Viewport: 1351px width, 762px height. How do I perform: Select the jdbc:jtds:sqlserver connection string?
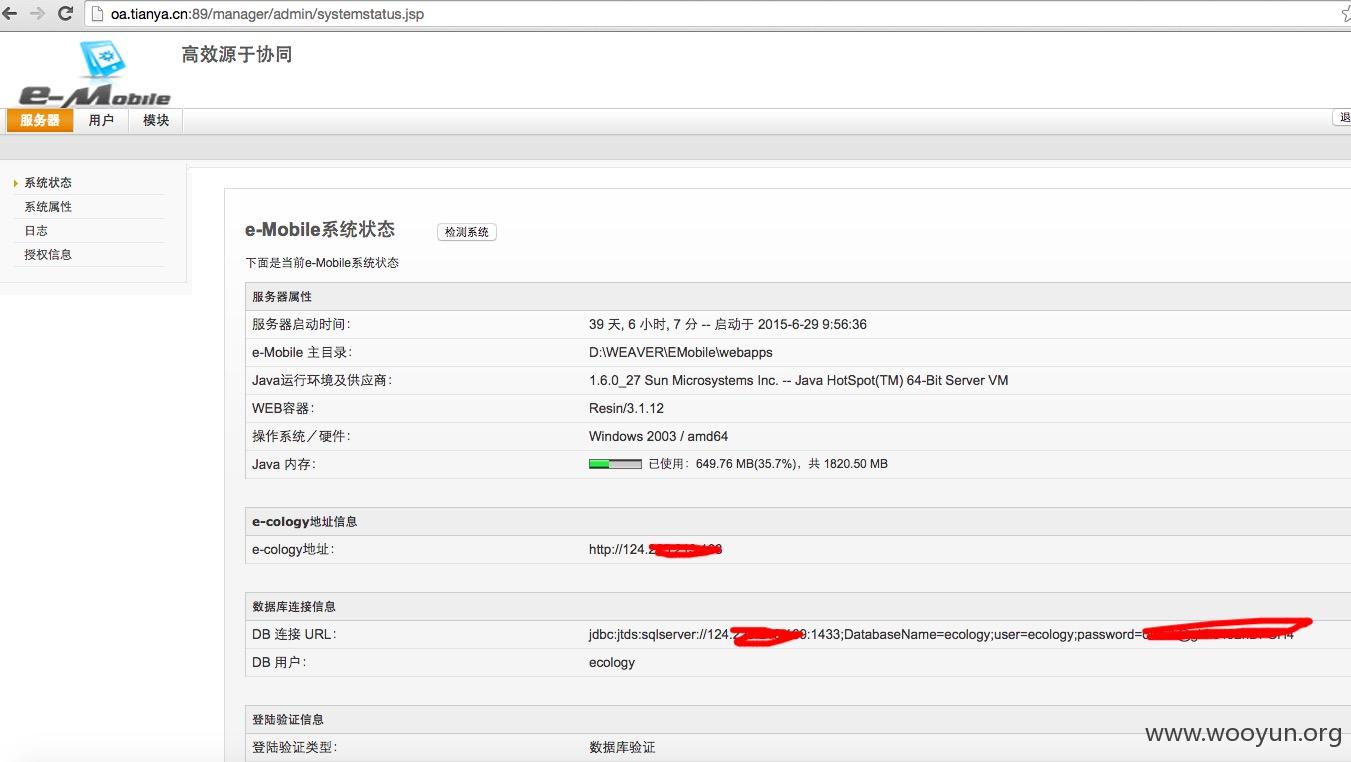(x=941, y=635)
